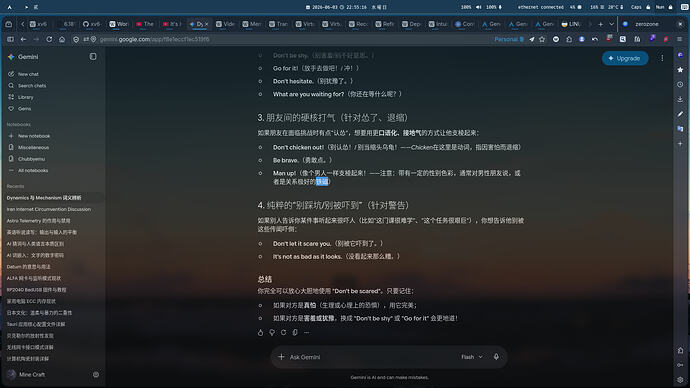Open a new browser tab
This screenshot has height=388, width=690.
[x=600, y=24]
